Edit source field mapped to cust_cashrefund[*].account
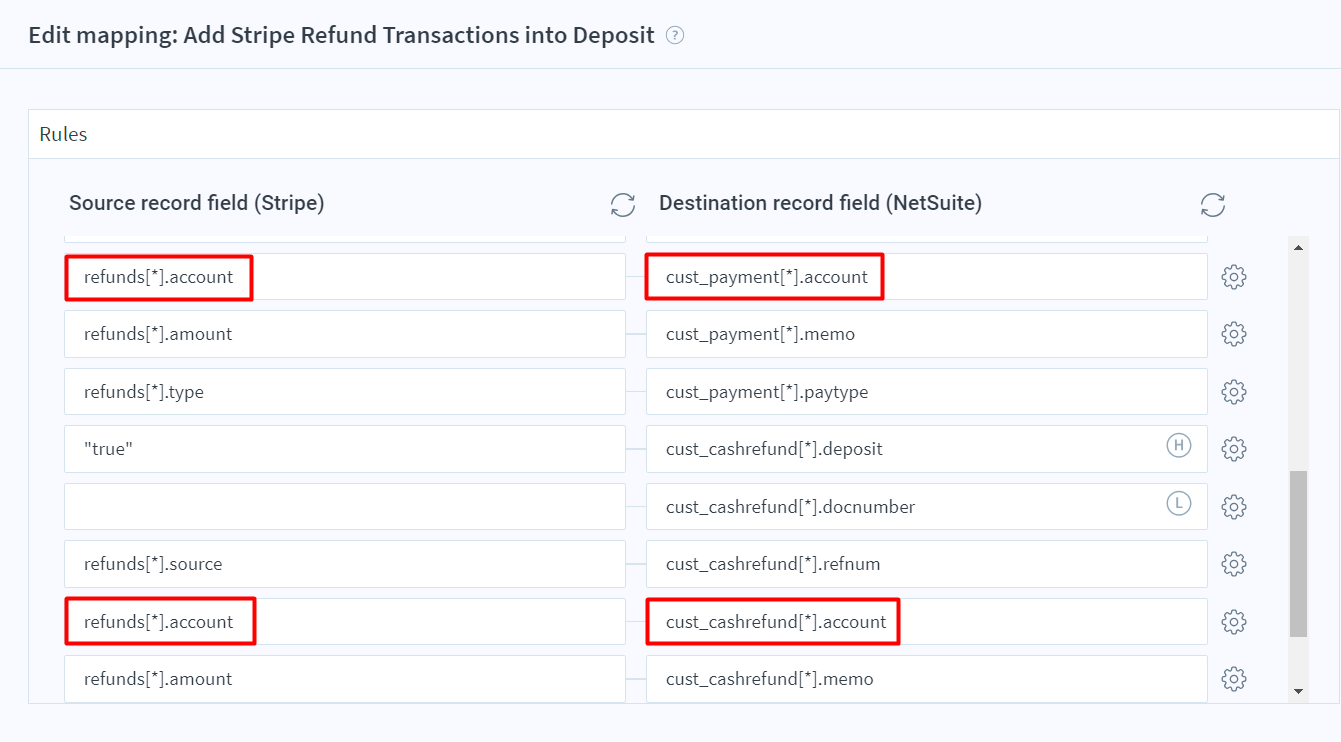 (345, 622)
